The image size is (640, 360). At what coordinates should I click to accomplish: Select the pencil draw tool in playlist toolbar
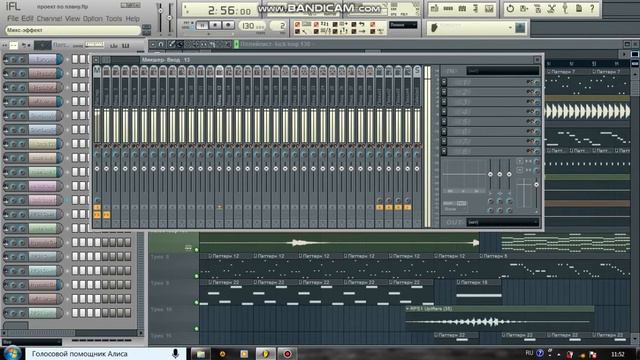click(171, 44)
